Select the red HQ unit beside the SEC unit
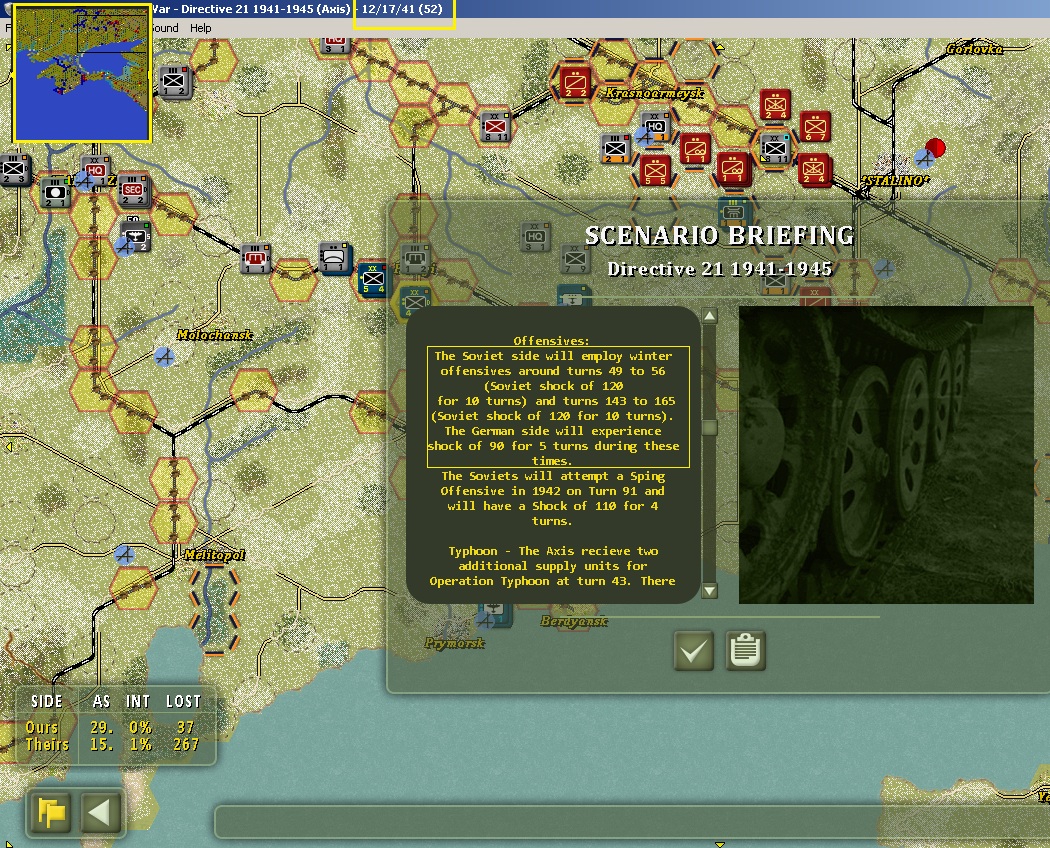This screenshot has width=1050, height=848. point(95,171)
